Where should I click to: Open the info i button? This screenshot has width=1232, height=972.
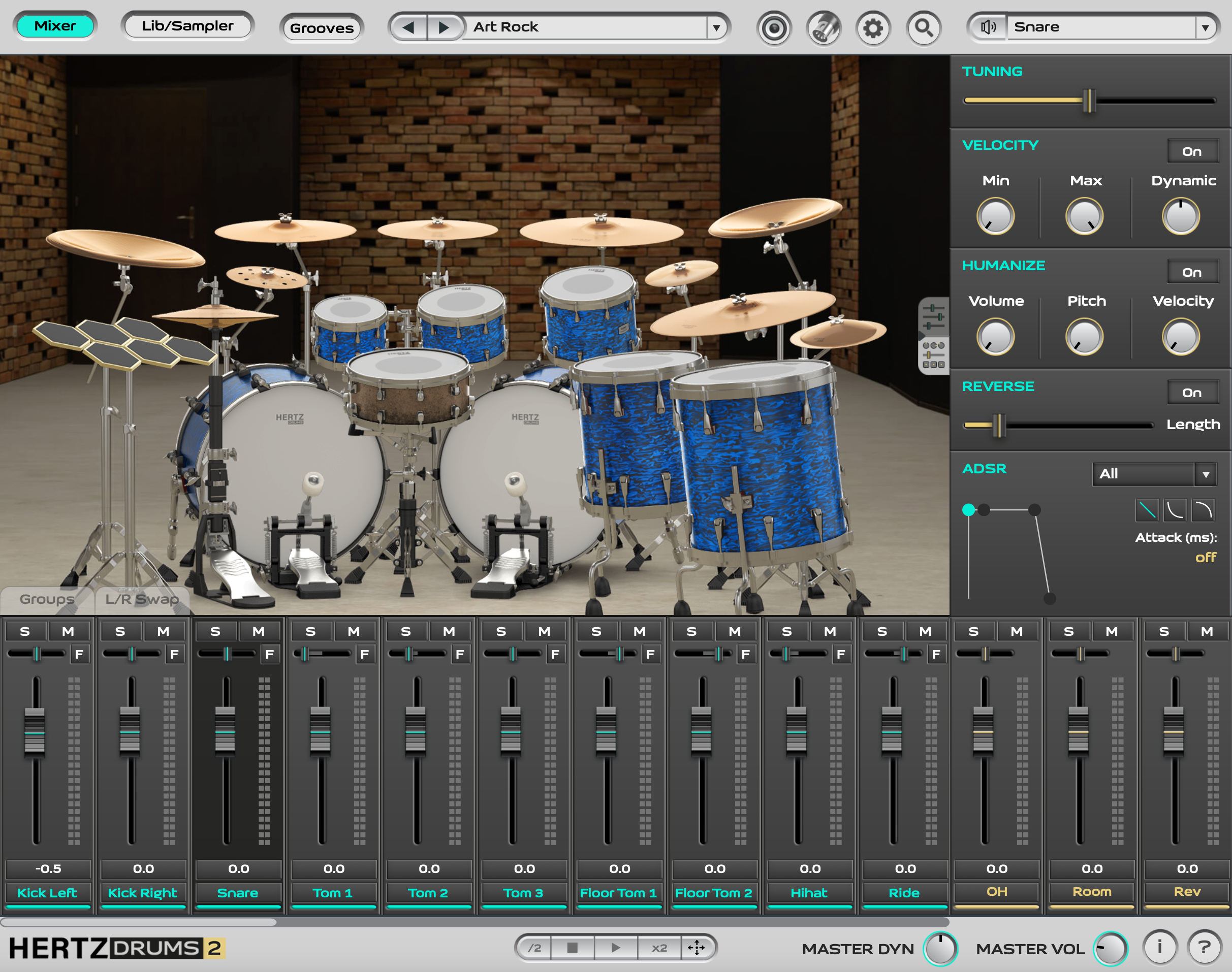click(x=1160, y=947)
